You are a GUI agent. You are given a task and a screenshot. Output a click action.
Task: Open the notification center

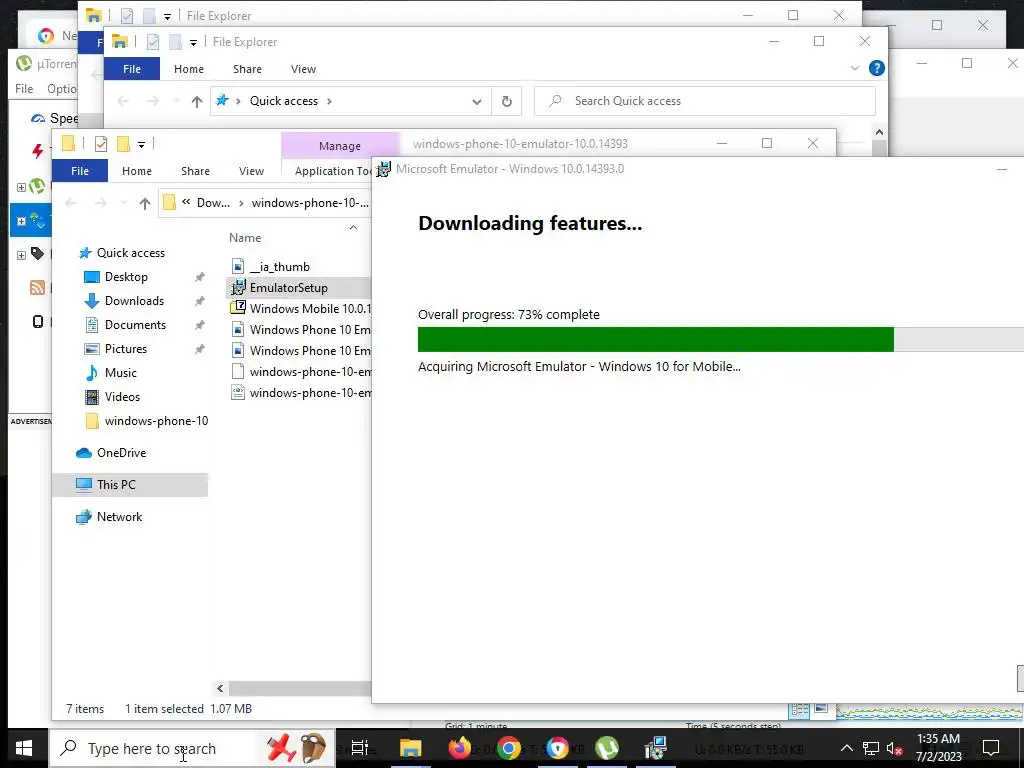tap(991, 748)
